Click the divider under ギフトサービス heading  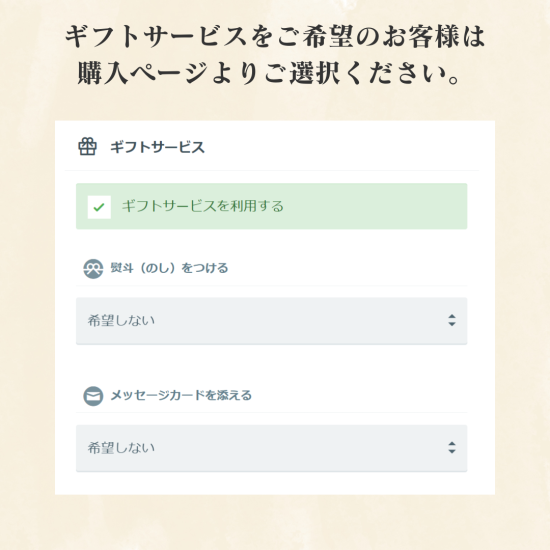(x=272, y=170)
